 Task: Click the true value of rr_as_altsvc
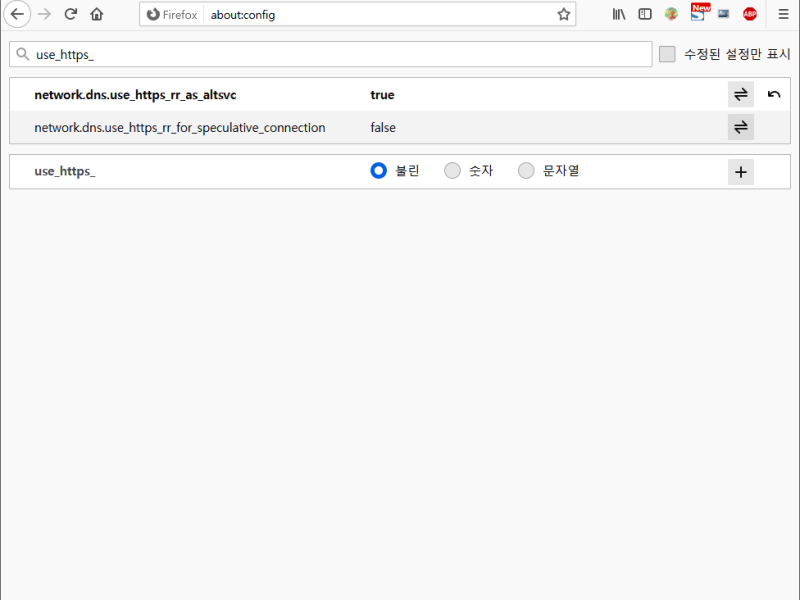tap(382, 95)
